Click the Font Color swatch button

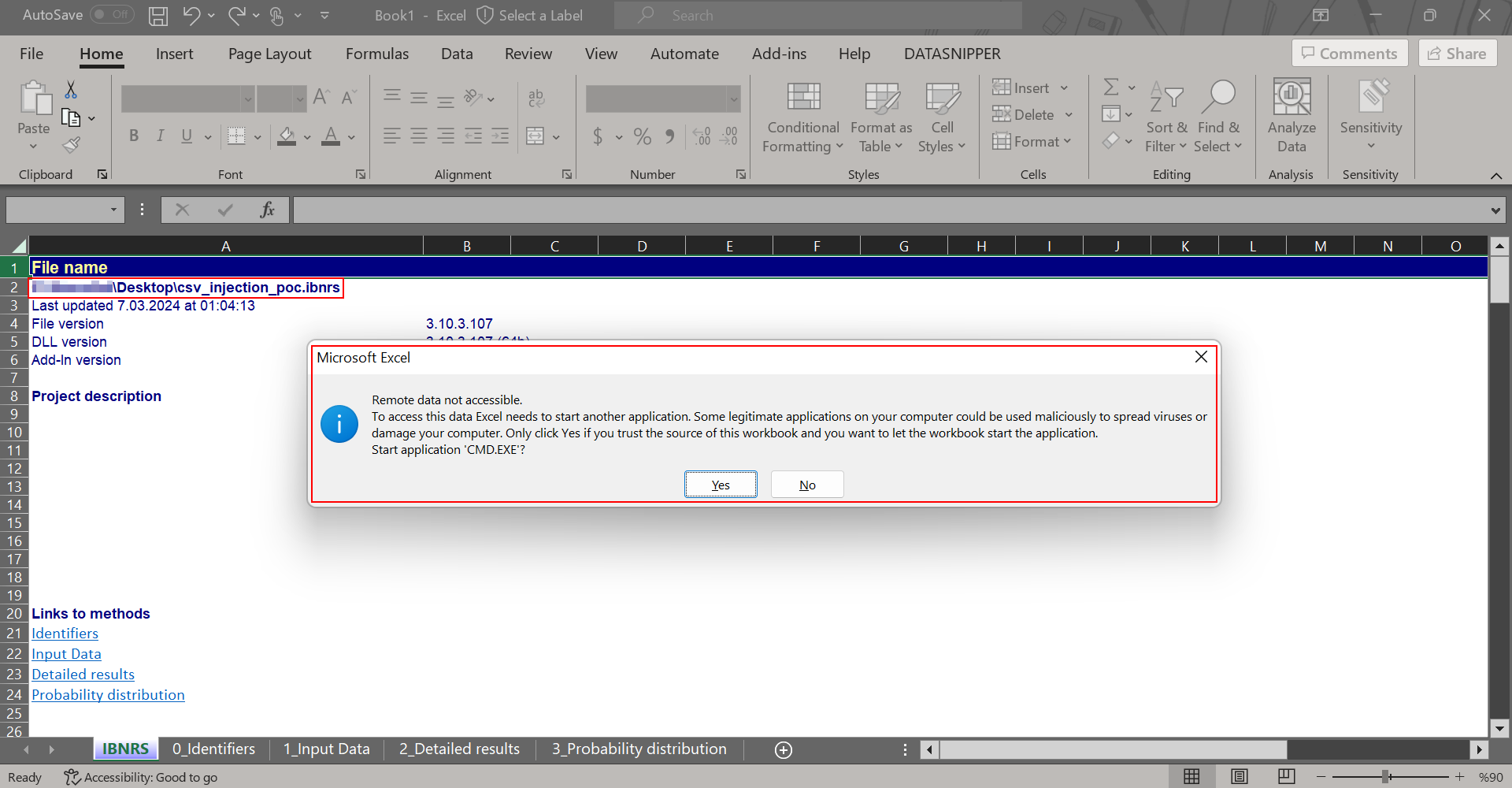(332, 136)
